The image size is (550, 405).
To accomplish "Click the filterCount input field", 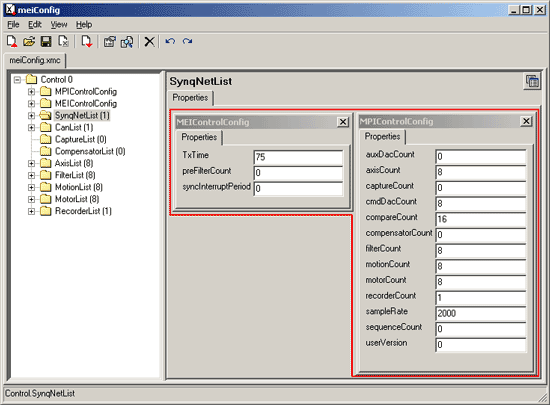I will point(481,251).
